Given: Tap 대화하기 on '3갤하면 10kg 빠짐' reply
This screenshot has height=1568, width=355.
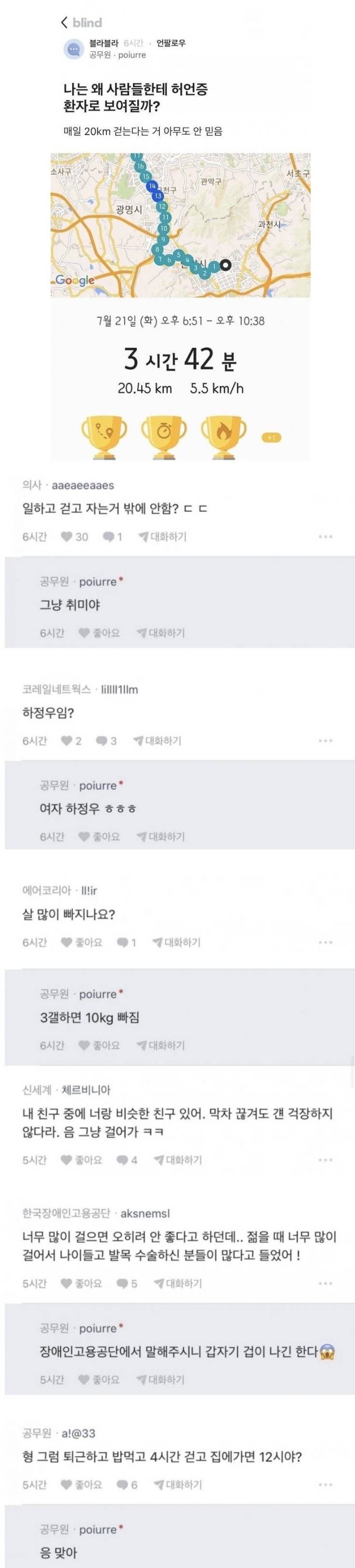Looking at the screenshot, I should point(161,1045).
